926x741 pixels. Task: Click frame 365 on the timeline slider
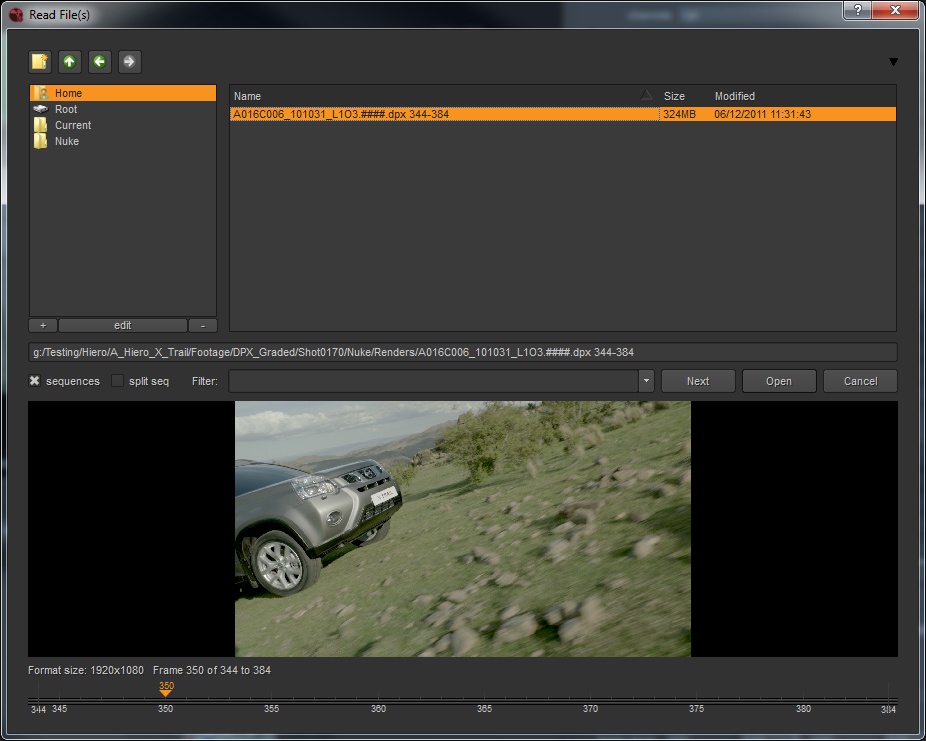[484, 699]
